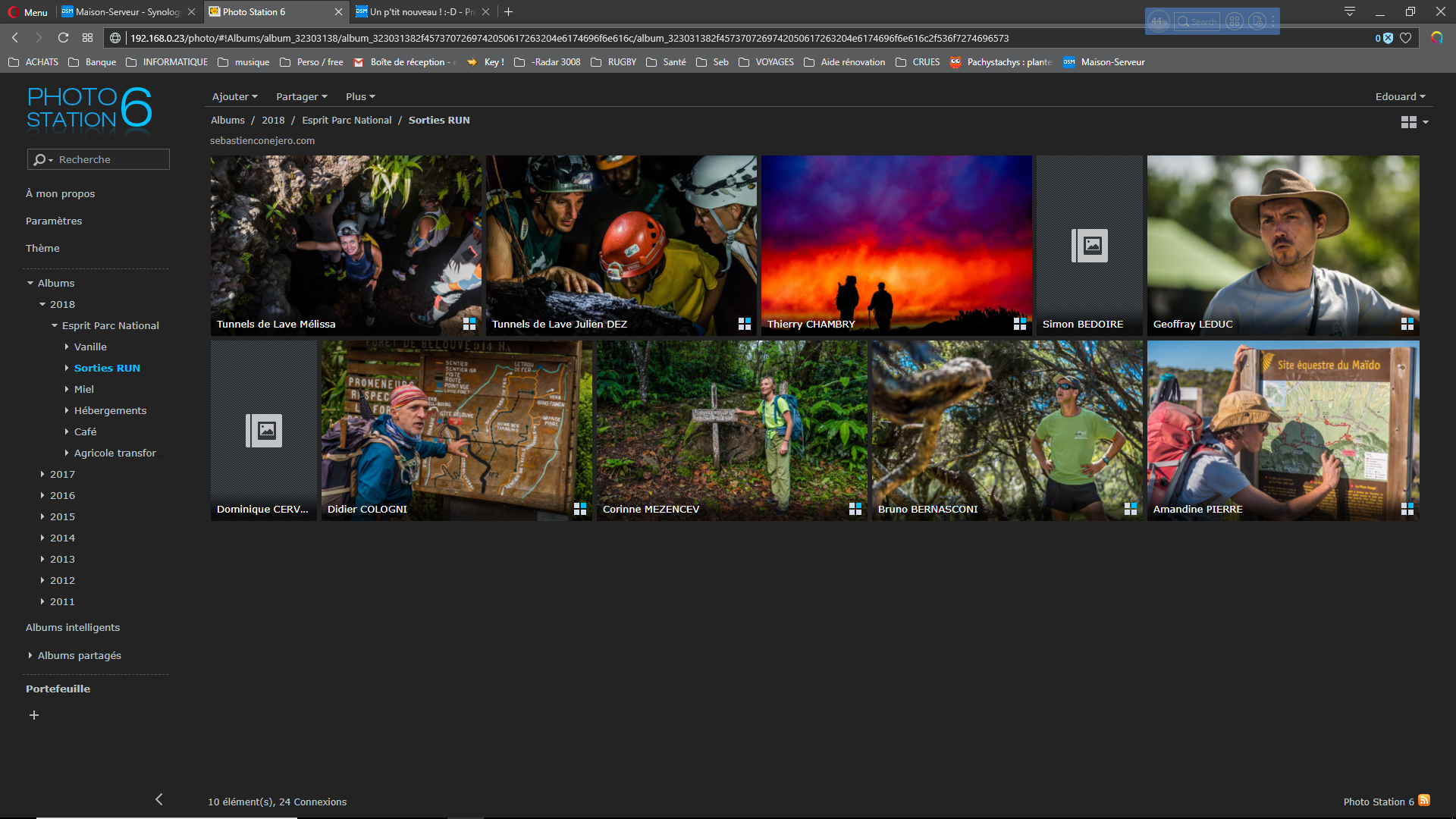Expand the 2017 albums tree node

[x=42, y=474]
